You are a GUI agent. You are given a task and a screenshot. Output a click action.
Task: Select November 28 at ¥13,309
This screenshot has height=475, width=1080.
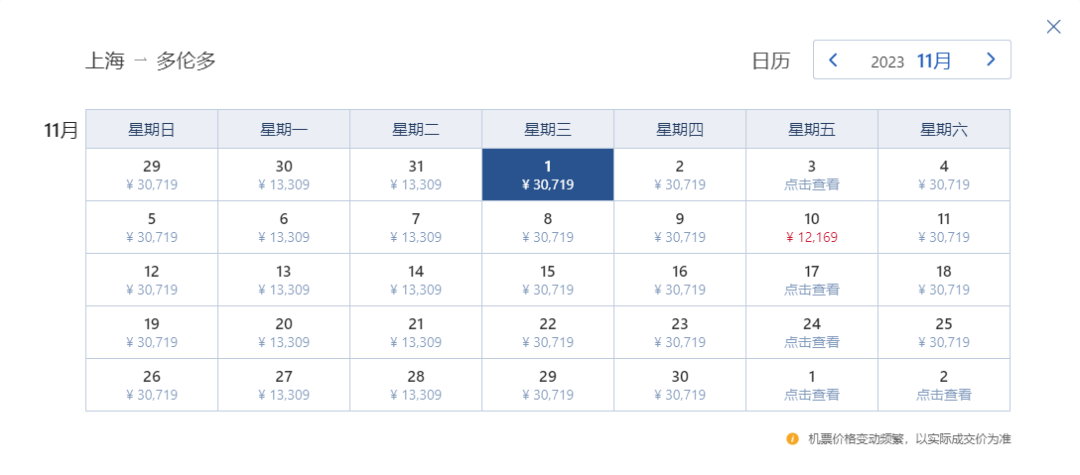pos(415,385)
